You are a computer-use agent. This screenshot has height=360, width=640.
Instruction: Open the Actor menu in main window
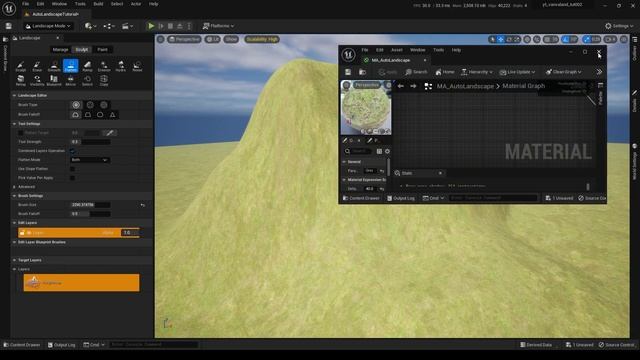(x=136, y=4)
